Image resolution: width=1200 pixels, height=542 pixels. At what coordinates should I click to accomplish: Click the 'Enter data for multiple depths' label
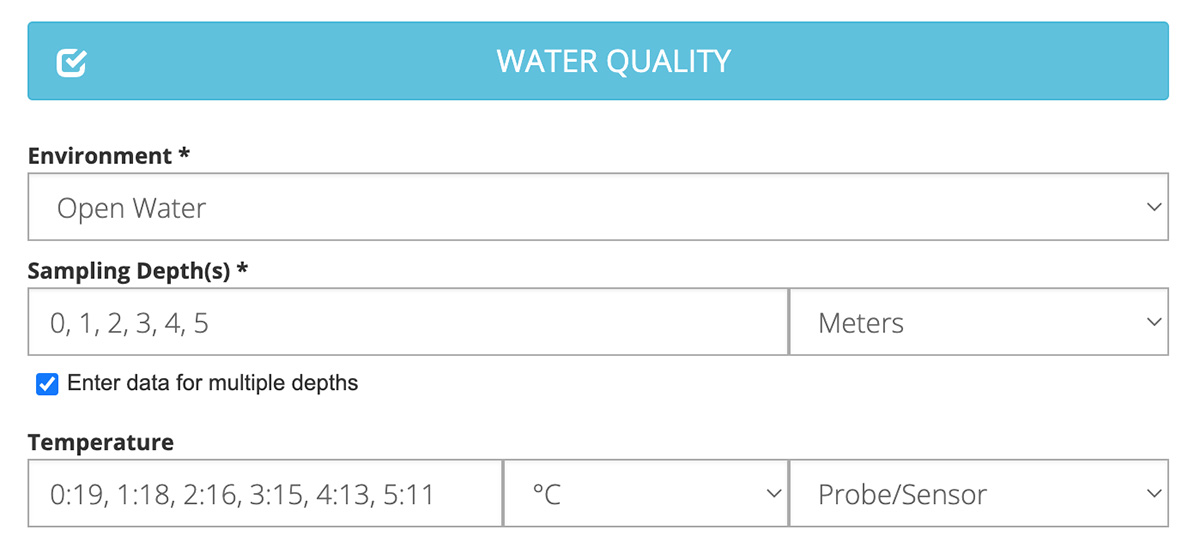212,383
